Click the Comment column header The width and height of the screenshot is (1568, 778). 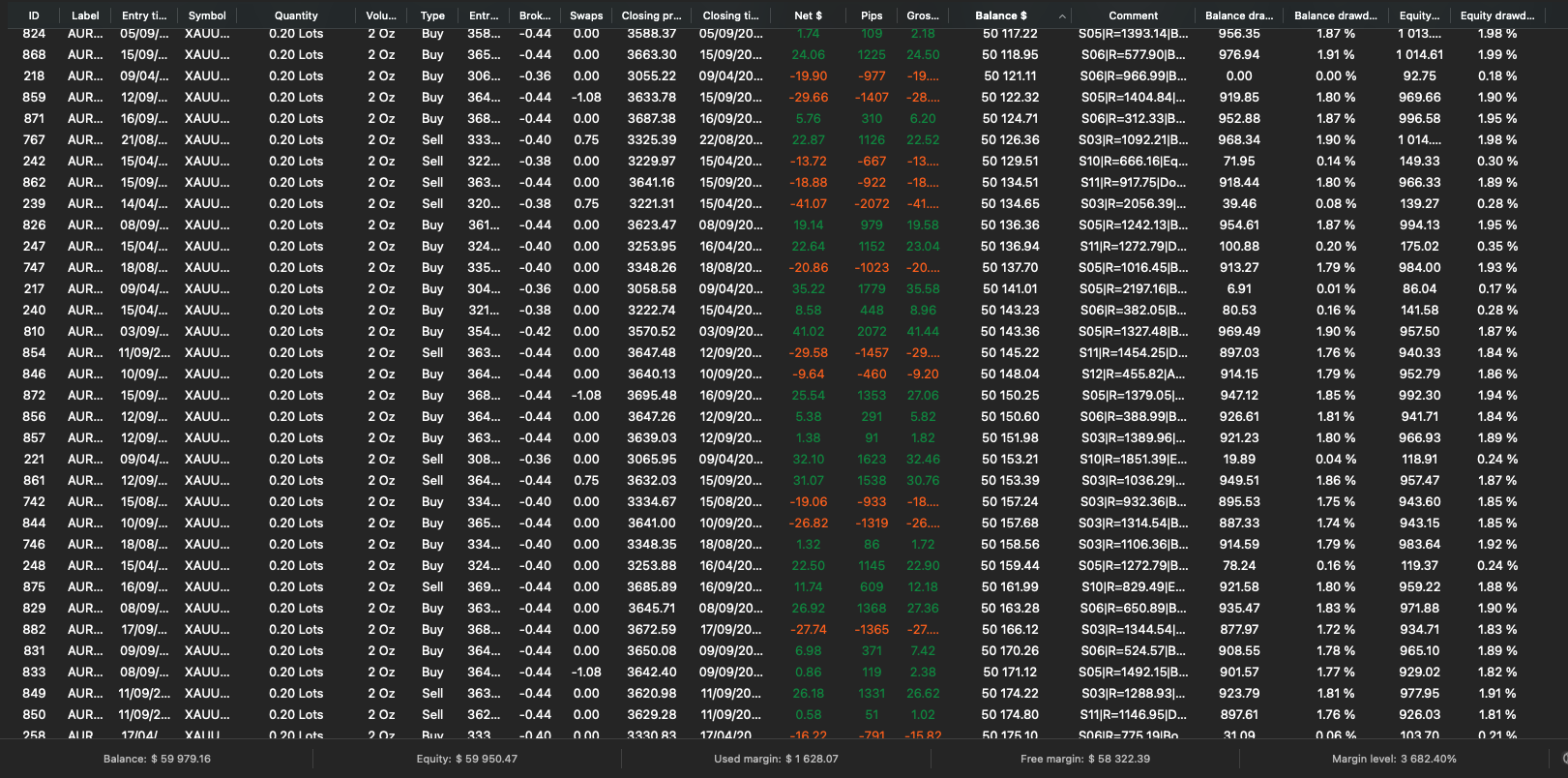pyautogui.click(x=1134, y=15)
